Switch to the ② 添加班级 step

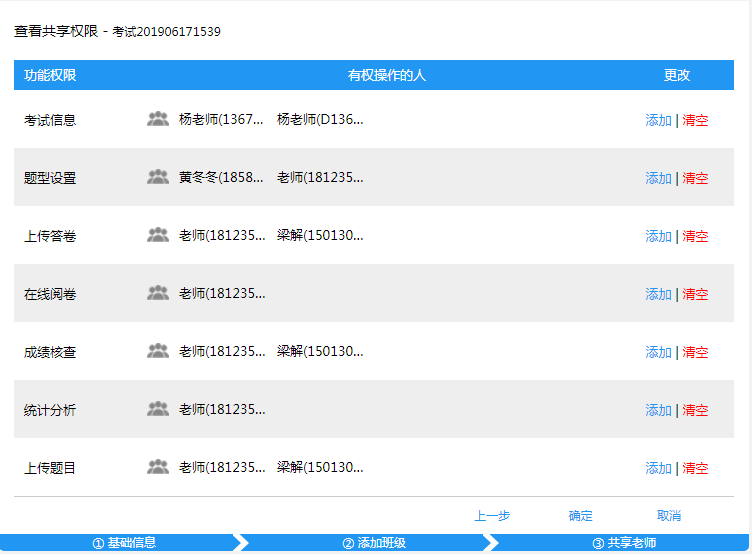coord(374,543)
